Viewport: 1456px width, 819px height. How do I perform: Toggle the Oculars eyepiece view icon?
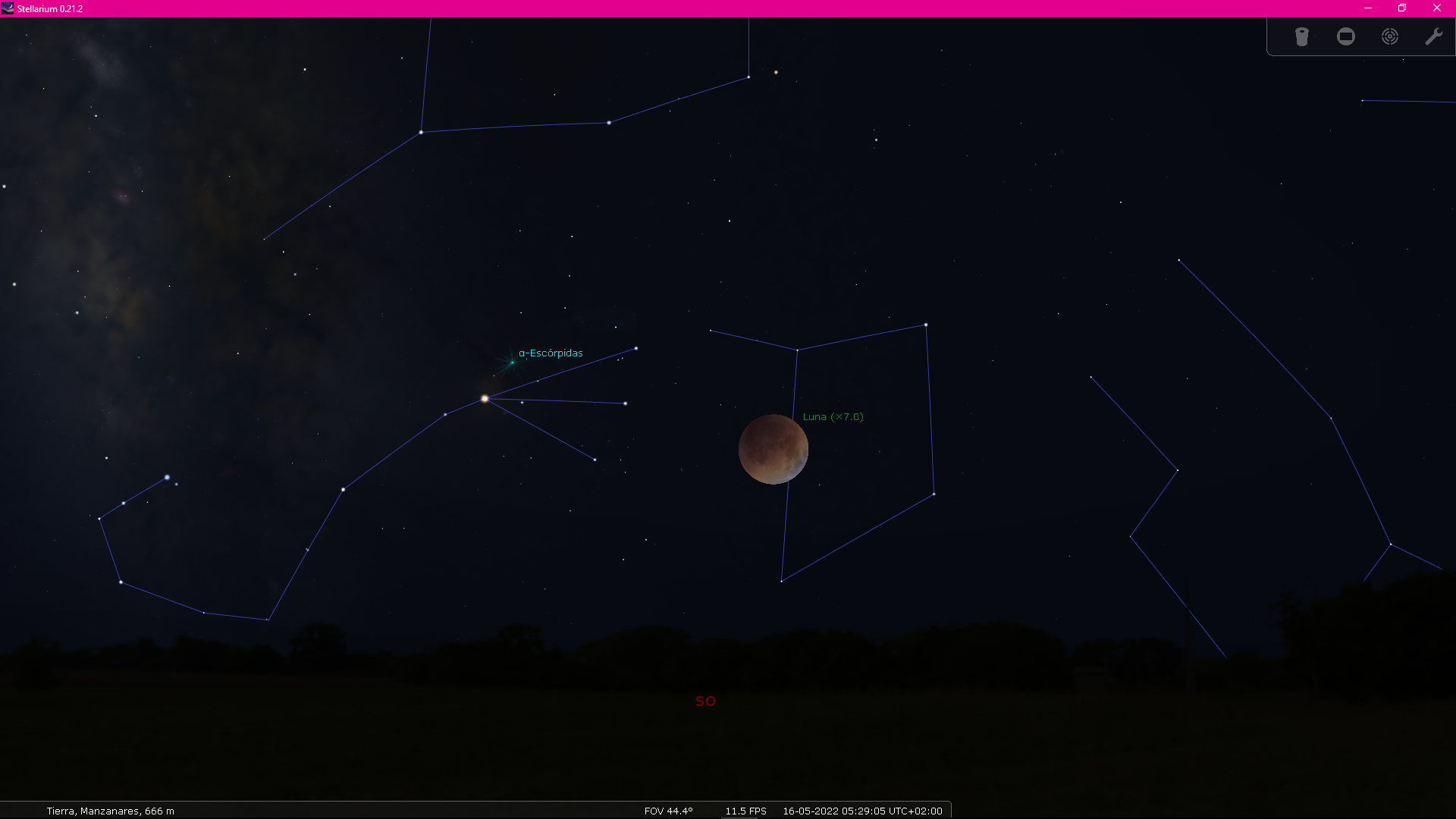1301,36
